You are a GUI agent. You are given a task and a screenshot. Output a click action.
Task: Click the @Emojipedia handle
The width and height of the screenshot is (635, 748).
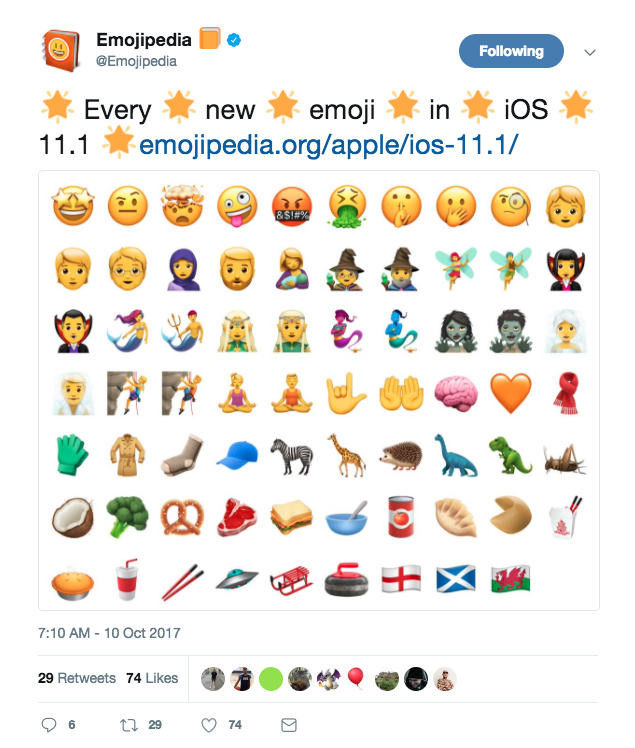[136, 60]
